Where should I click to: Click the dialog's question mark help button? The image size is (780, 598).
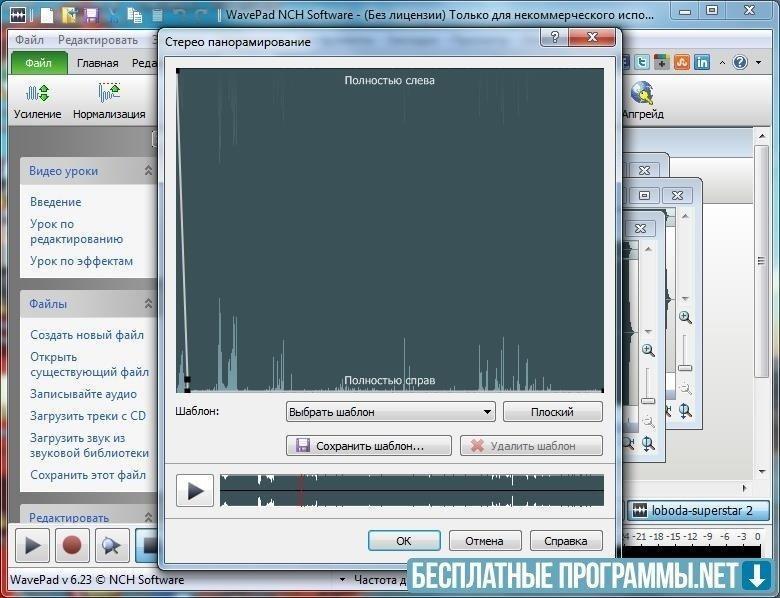tap(554, 37)
